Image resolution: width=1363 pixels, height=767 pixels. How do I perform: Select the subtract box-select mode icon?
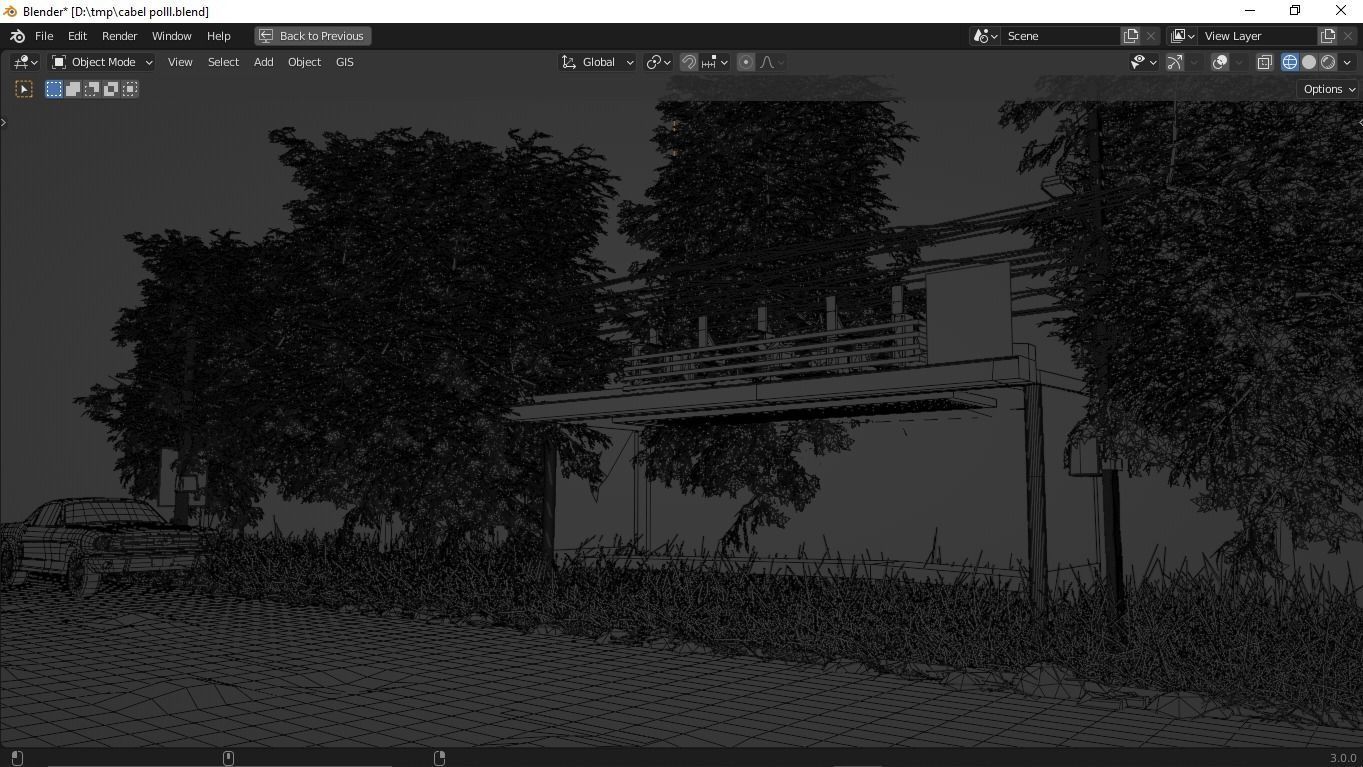coord(92,89)
